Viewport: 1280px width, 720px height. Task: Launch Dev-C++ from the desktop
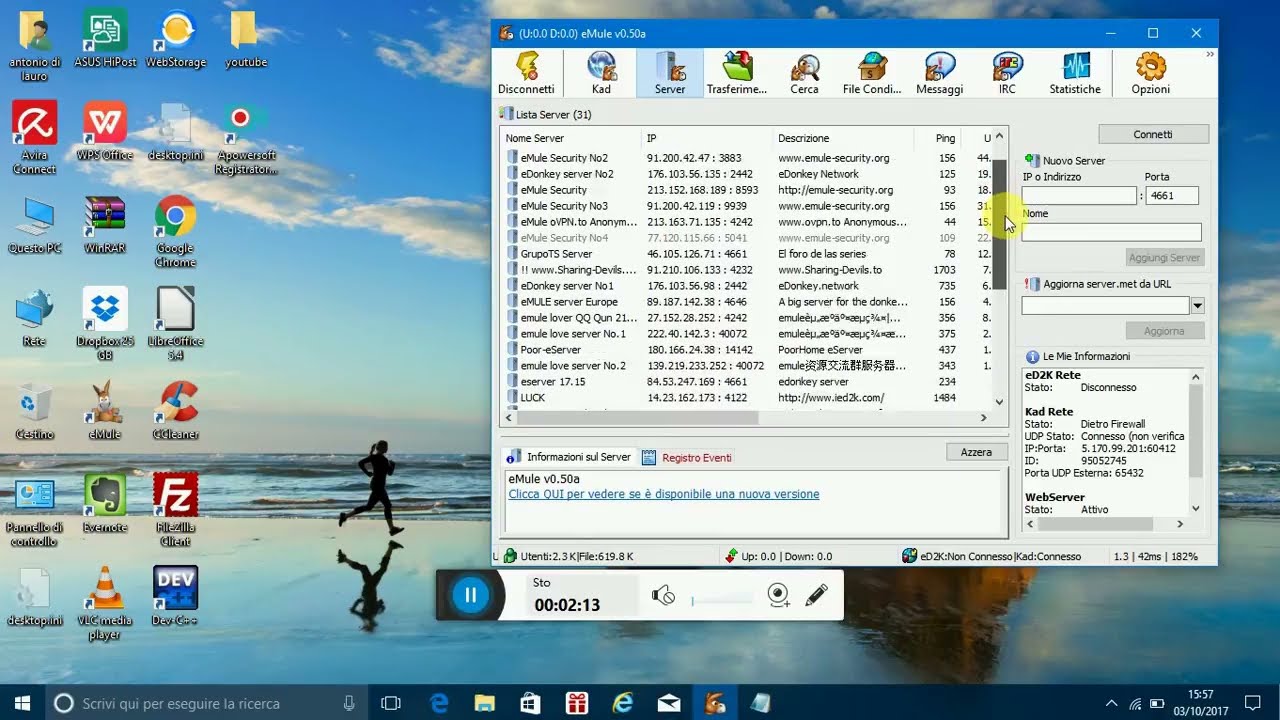pyautogui.click(x=175, y=596)
